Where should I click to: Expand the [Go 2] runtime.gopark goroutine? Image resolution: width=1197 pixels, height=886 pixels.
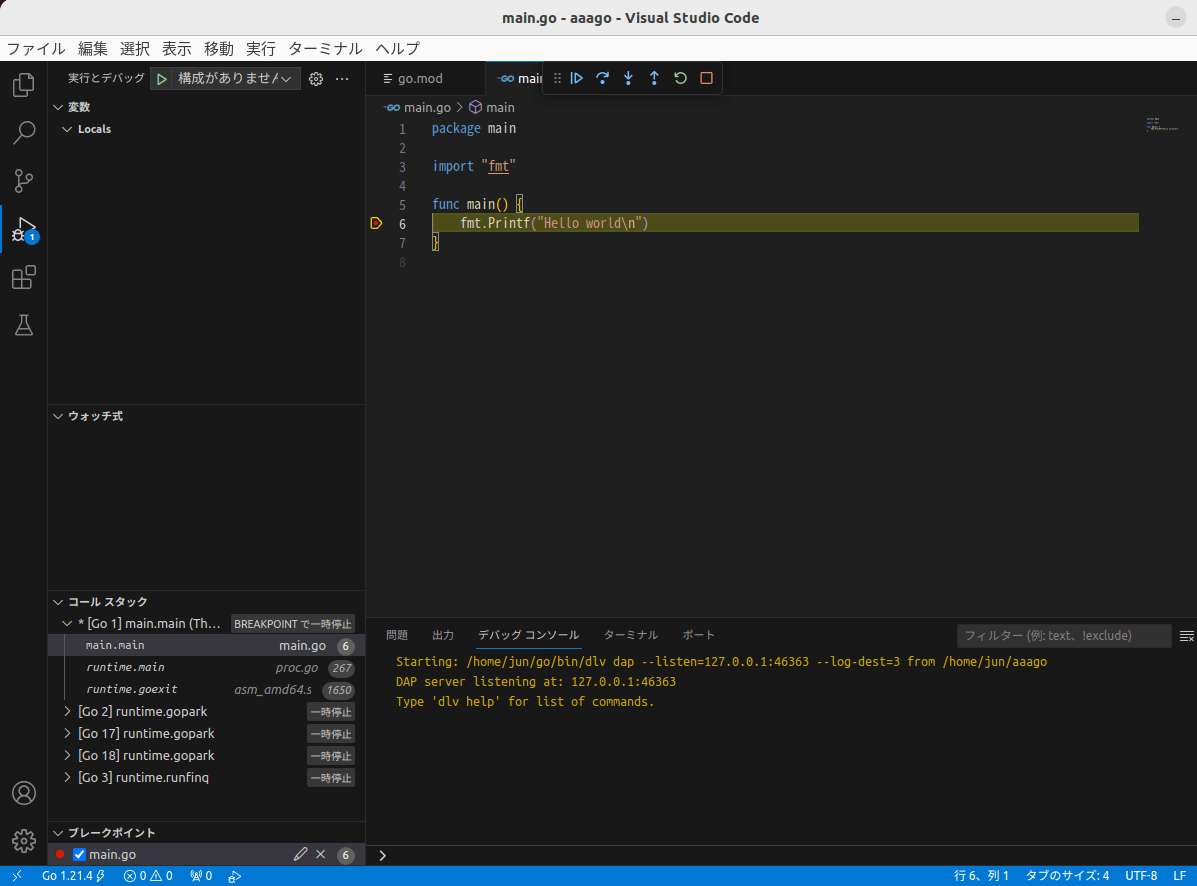click(67, 712)
